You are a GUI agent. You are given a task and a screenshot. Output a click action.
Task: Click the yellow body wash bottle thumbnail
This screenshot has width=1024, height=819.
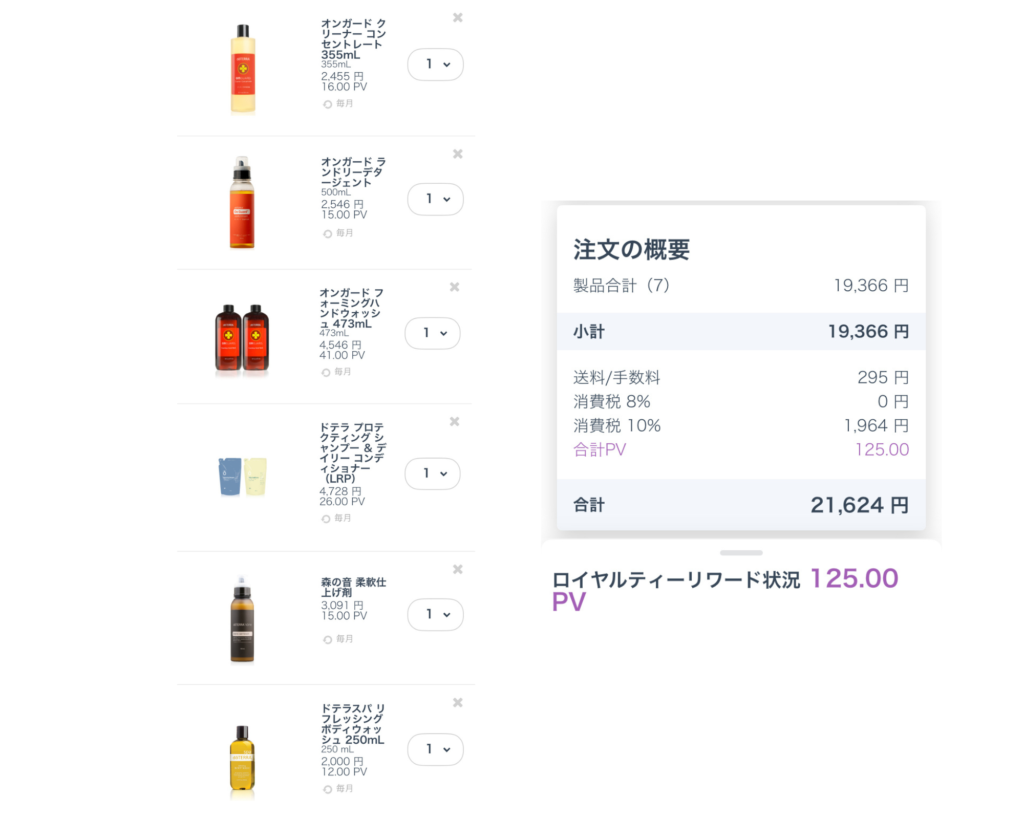pos(241,760)
